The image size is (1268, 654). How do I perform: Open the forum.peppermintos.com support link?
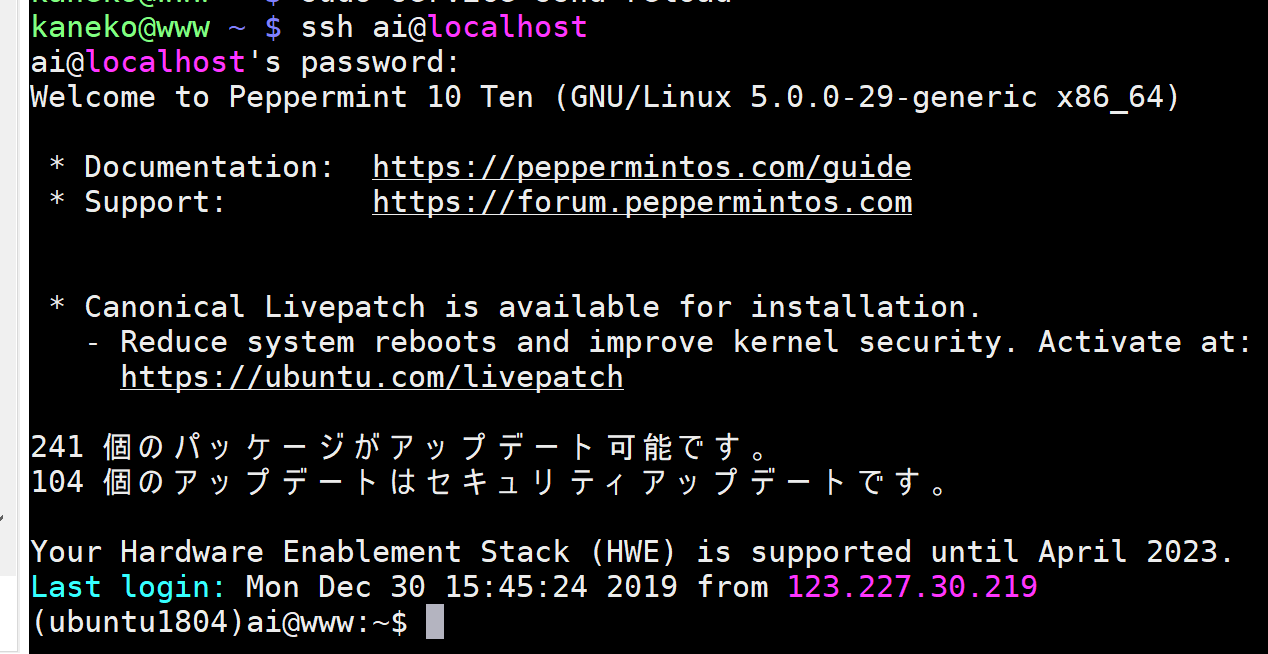click(x=642, y=203)
